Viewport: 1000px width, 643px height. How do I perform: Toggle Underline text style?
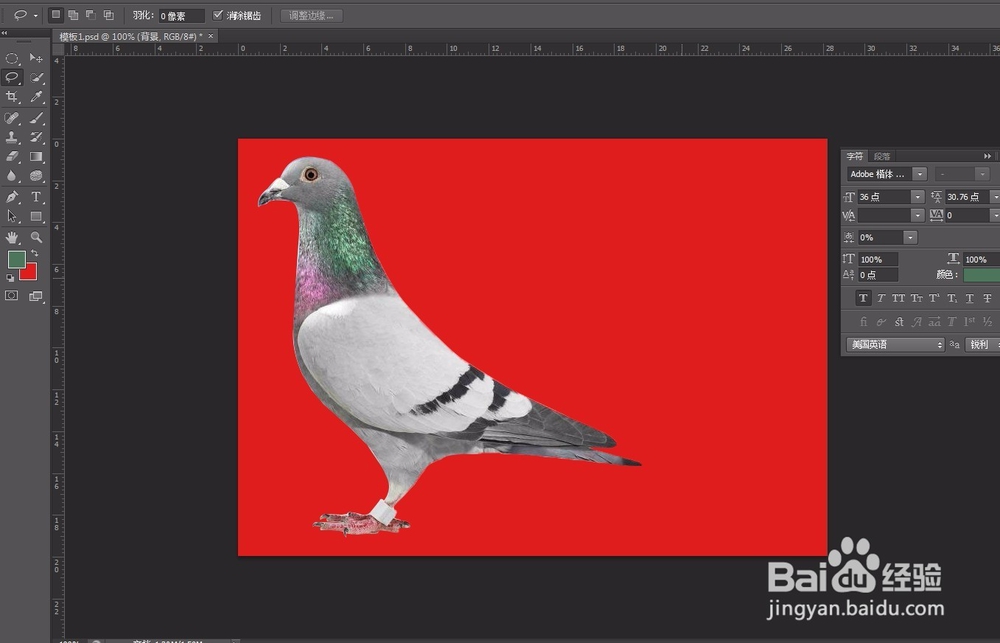[x=969, y=298]
